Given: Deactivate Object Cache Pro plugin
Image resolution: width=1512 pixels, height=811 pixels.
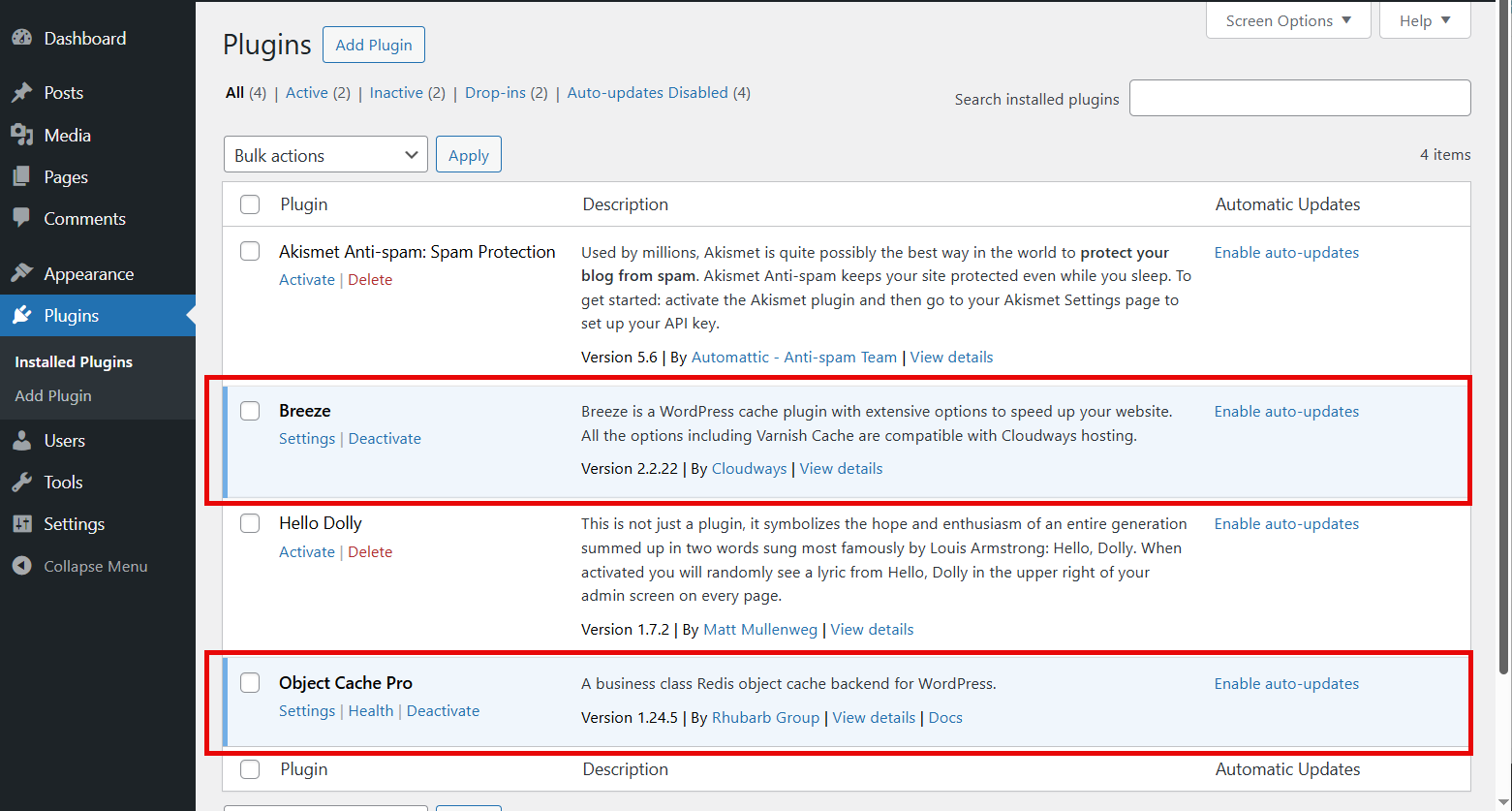Looking at the screenshot, I should 443,711.
